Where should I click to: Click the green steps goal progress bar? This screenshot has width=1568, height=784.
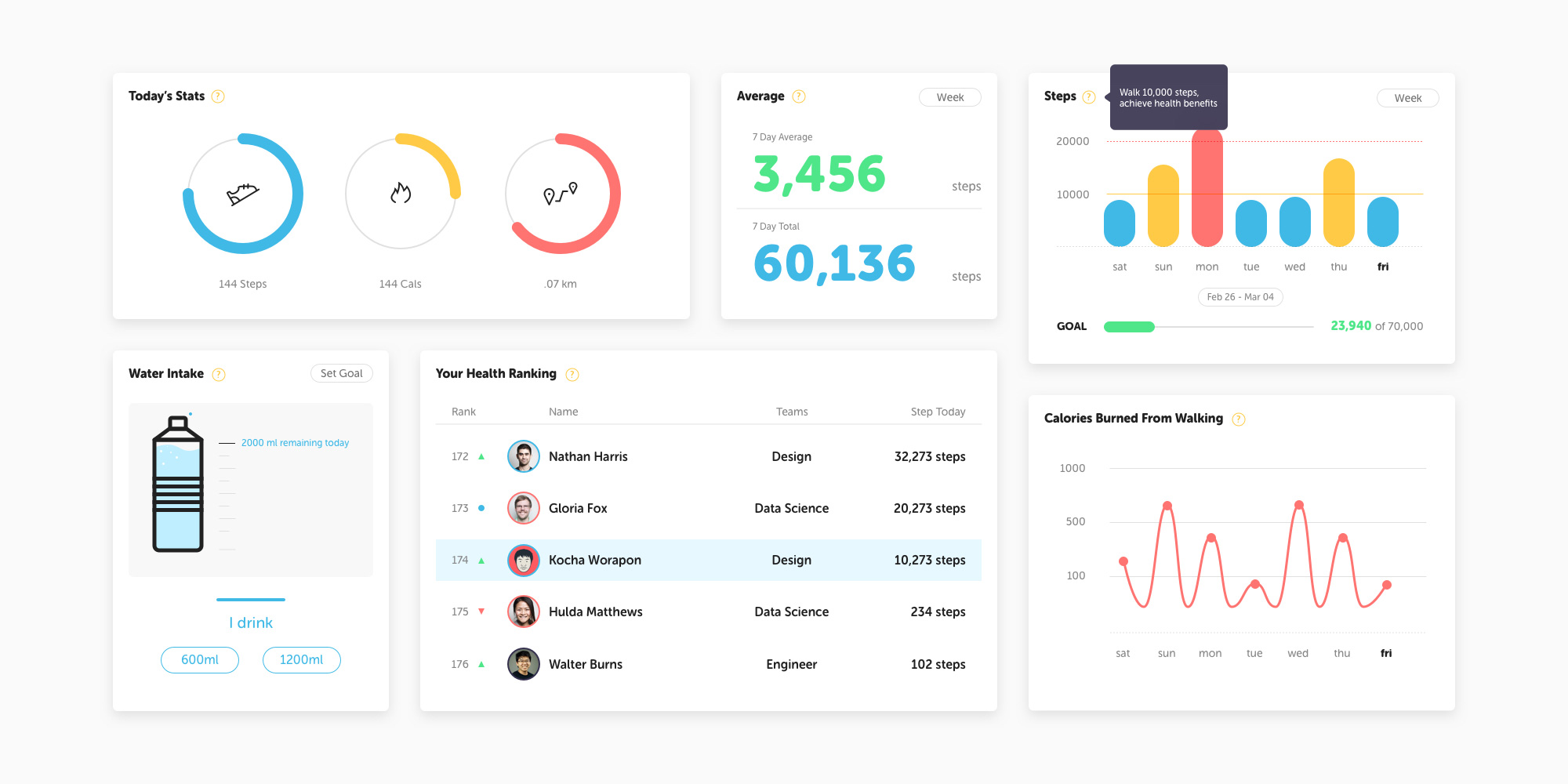[x=1129, y=327]
